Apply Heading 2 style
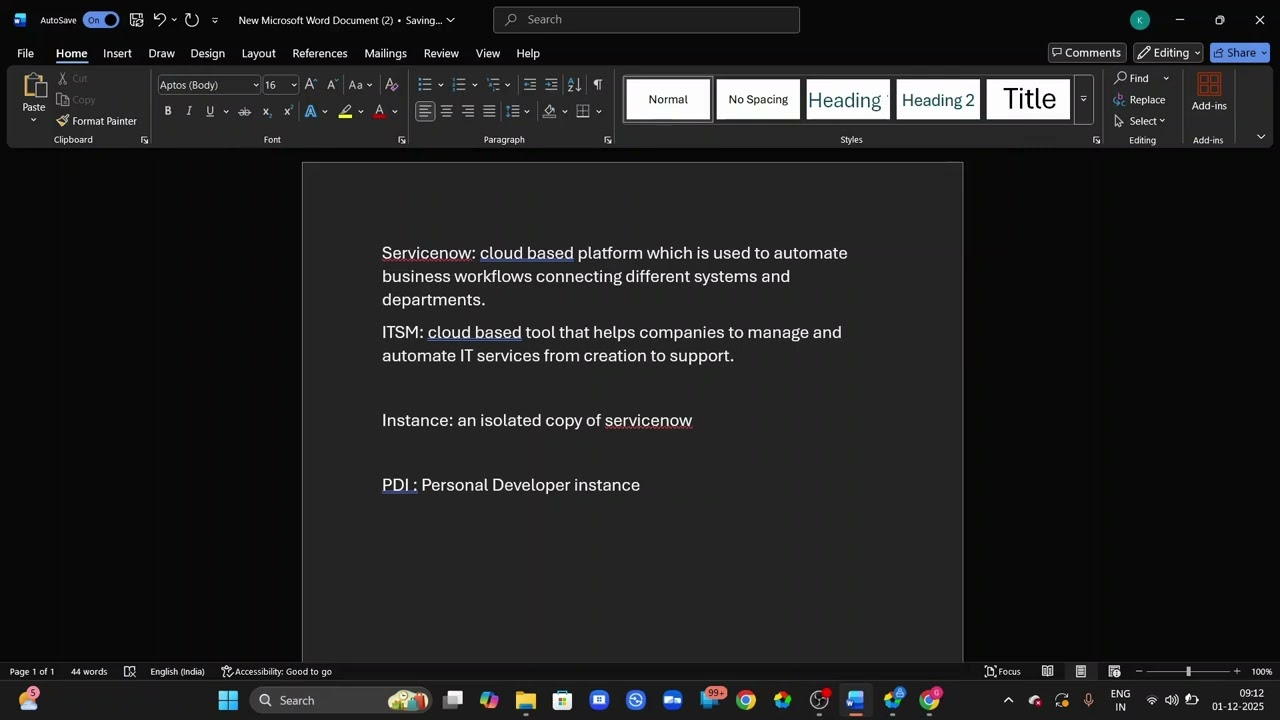Viewport: 1280px width, 720px height. (x=938, y=100)
